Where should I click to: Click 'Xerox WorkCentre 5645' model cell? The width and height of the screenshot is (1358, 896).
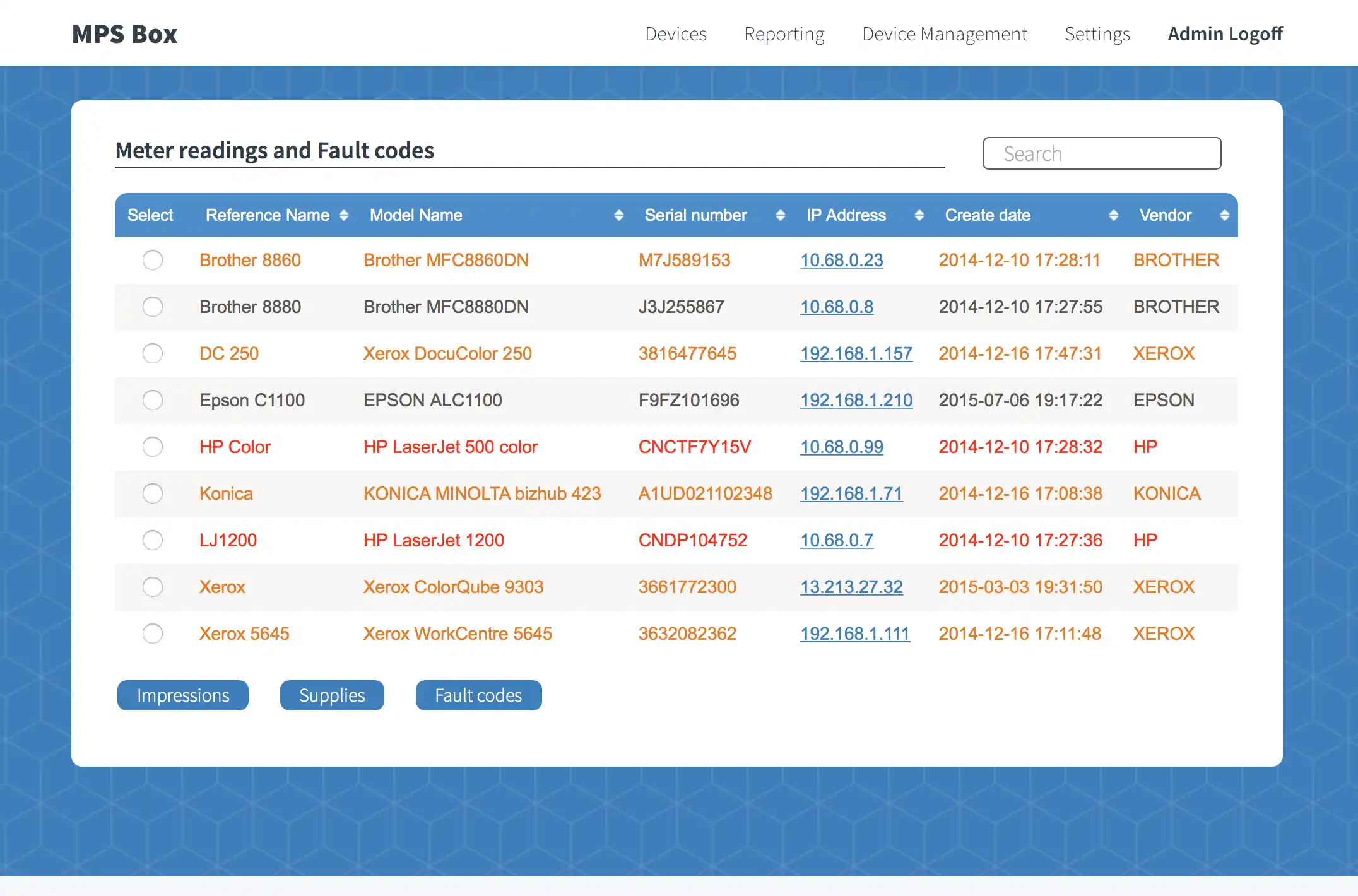coord(458,634)
